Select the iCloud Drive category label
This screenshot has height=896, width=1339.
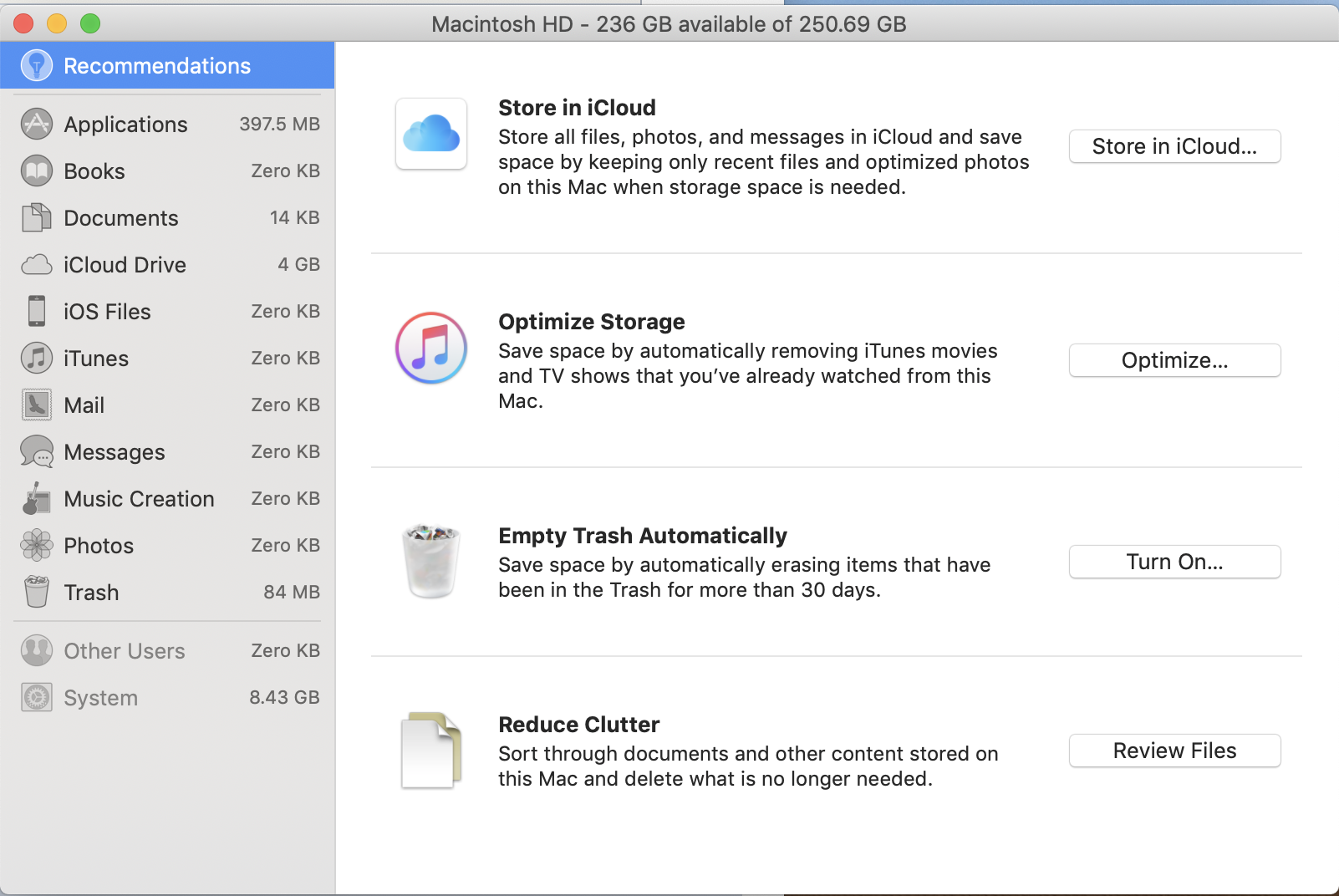tap(125, 265)
